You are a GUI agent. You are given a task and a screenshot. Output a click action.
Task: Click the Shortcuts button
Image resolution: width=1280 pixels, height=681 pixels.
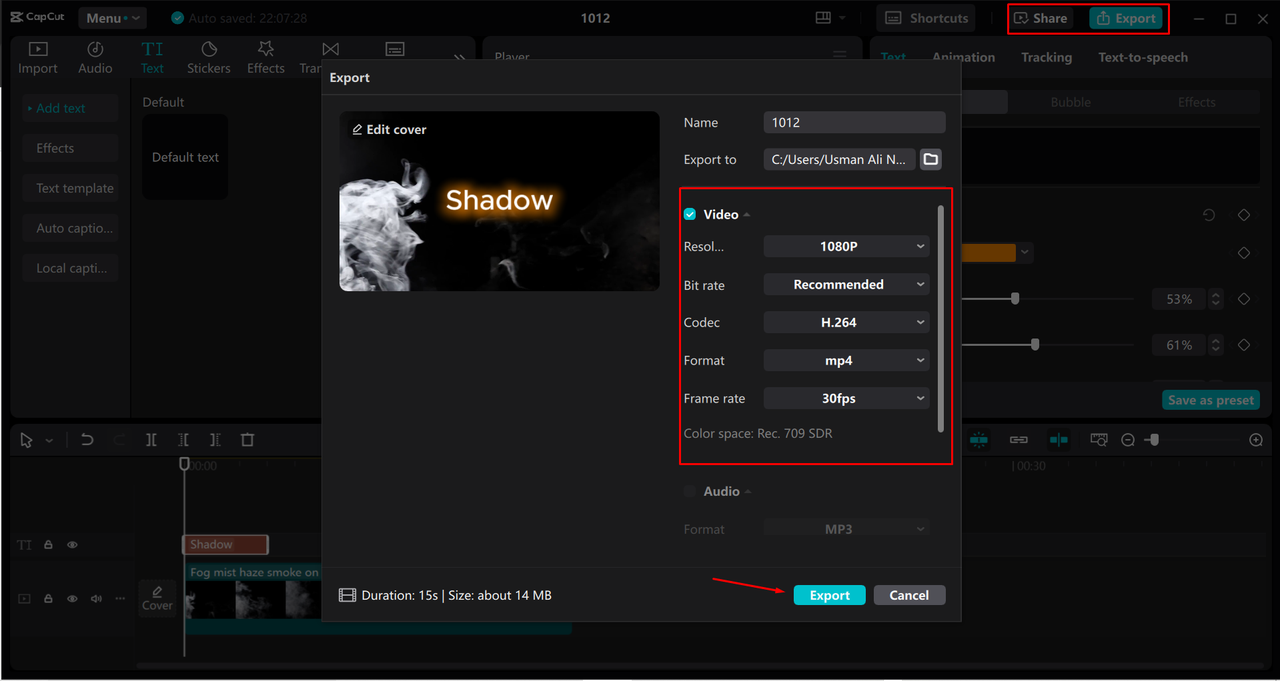(928, 18)
